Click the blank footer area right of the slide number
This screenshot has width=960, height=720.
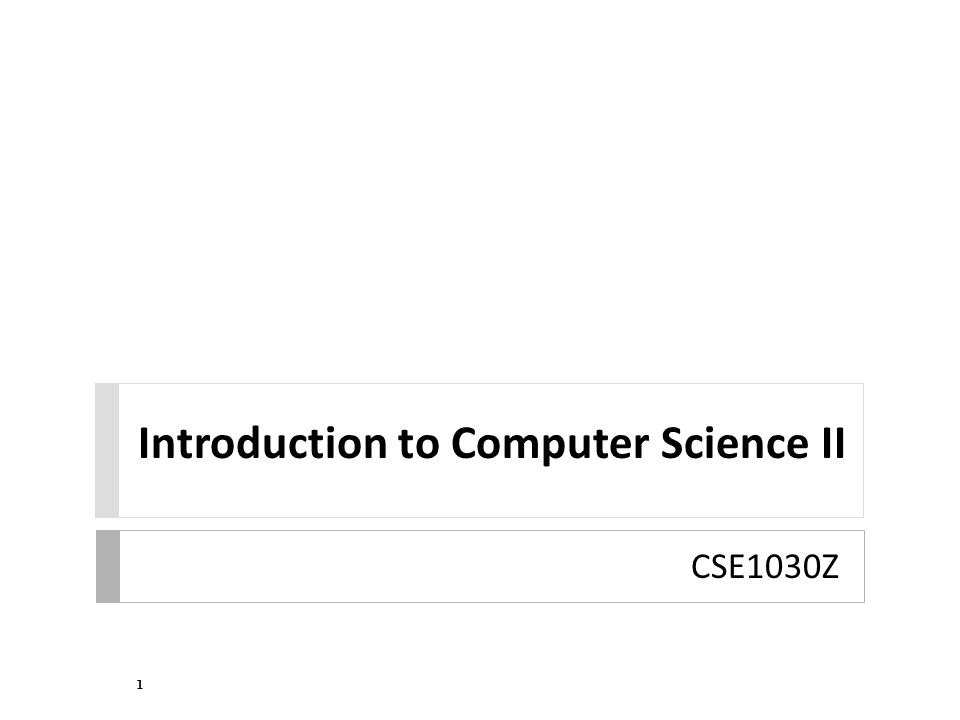[x=490, y=684]
